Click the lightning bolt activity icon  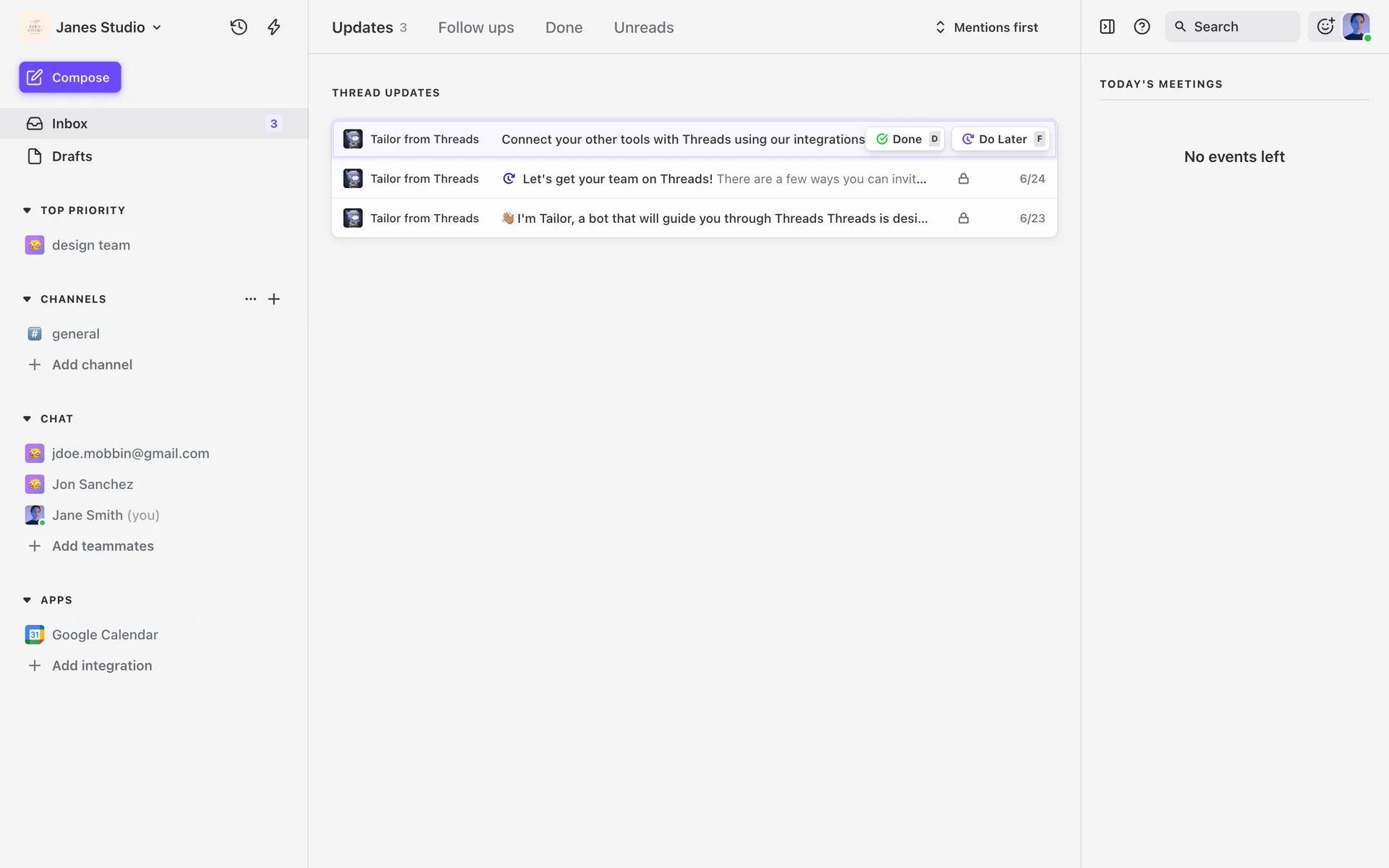click(273, 27)
